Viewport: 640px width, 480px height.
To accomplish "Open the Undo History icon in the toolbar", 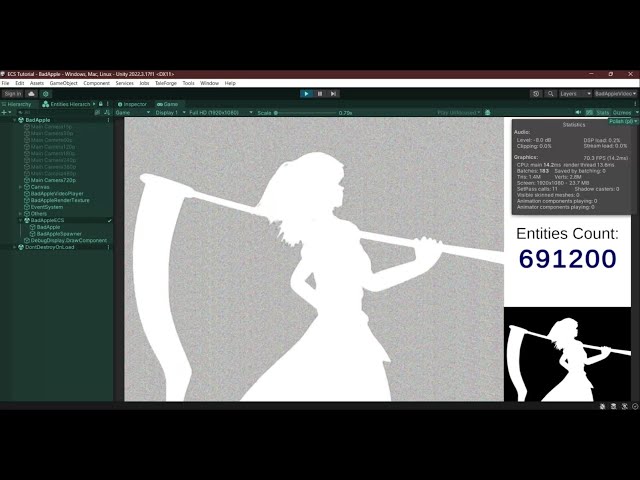I will point(536,94).
